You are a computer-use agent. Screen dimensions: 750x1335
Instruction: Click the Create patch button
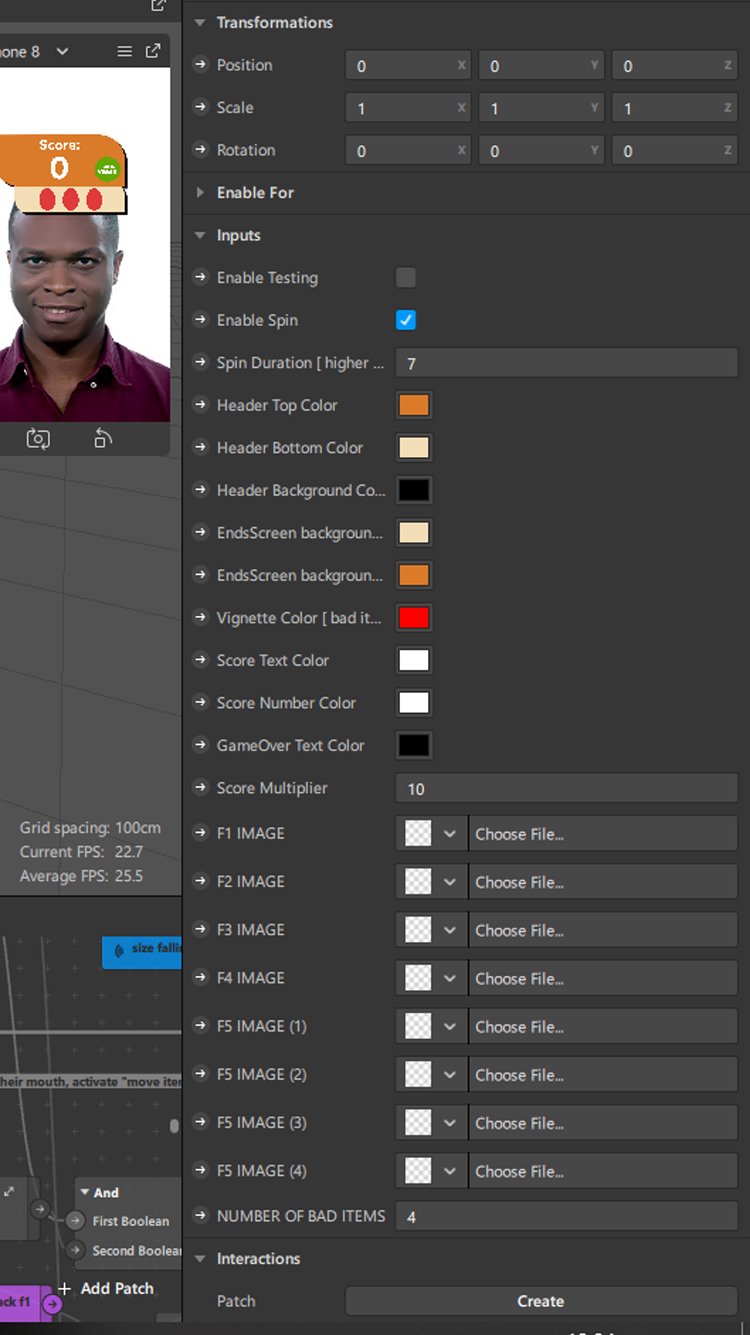[x=541, y=1301]
